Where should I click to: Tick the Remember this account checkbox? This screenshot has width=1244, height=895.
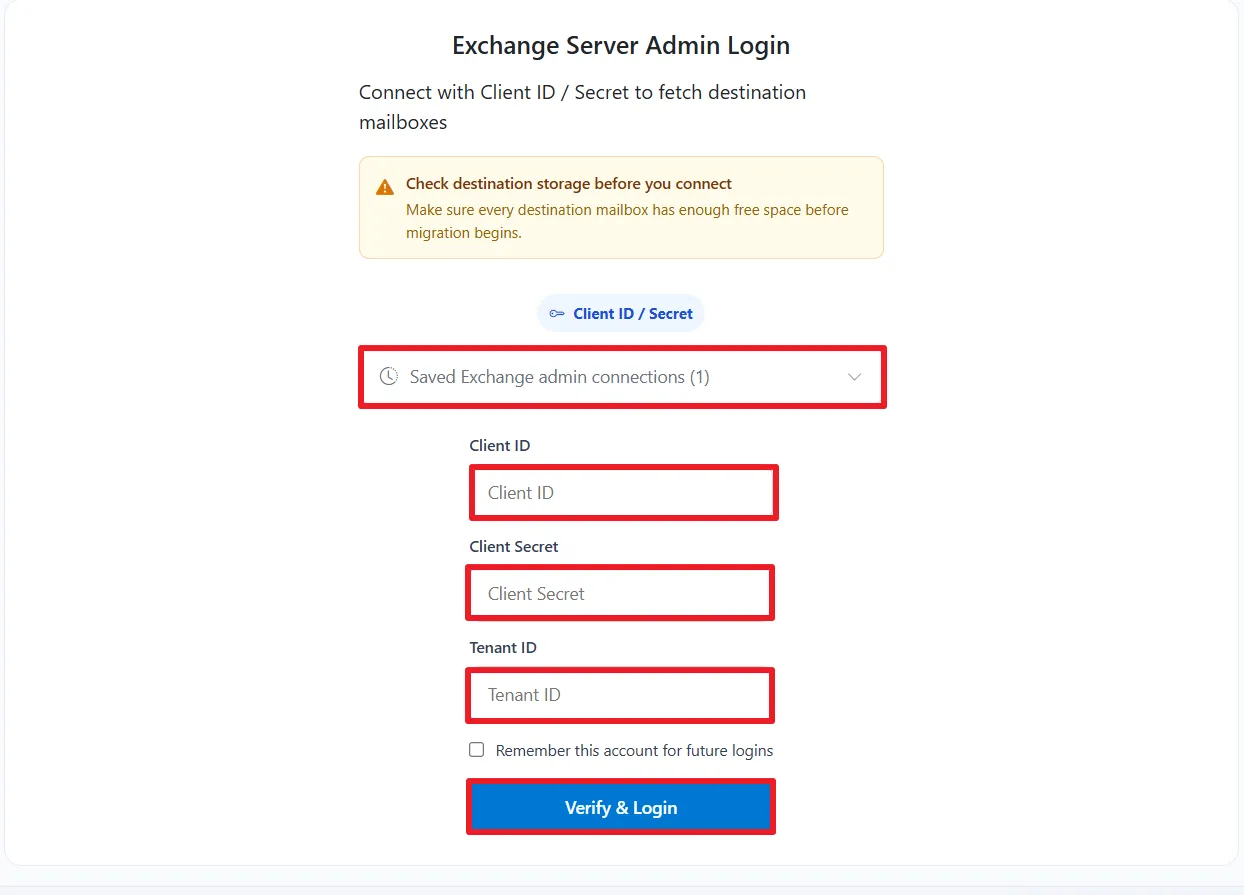pyautogui.click(x=477, y=750)
